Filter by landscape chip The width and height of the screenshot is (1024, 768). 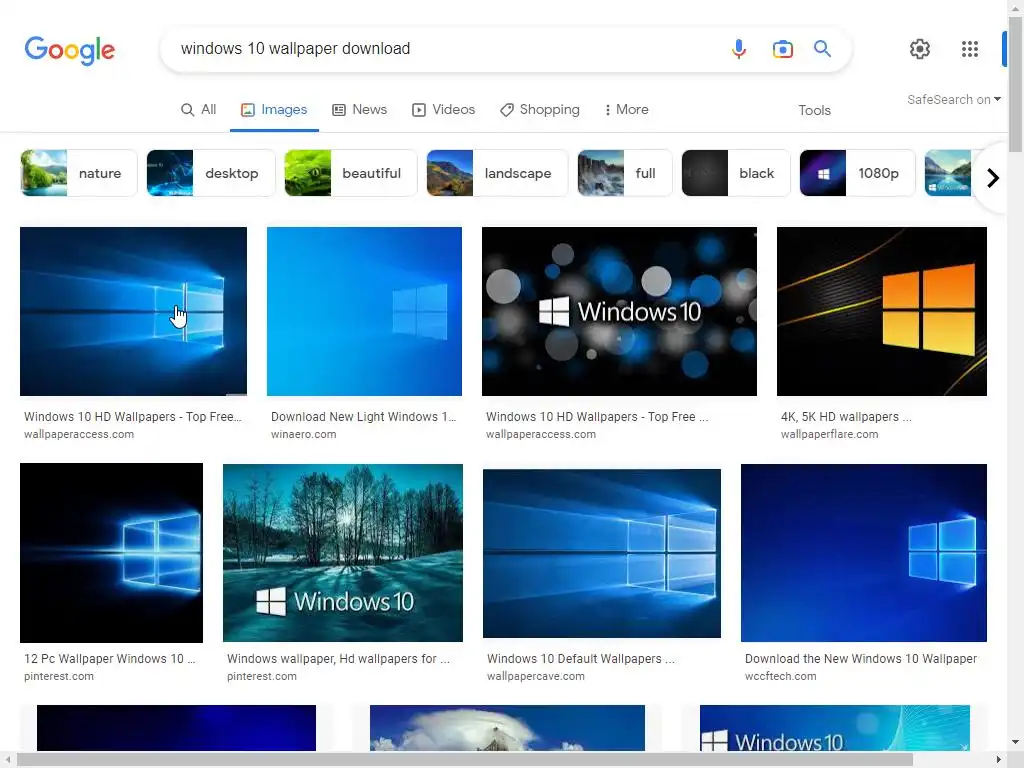497,173
